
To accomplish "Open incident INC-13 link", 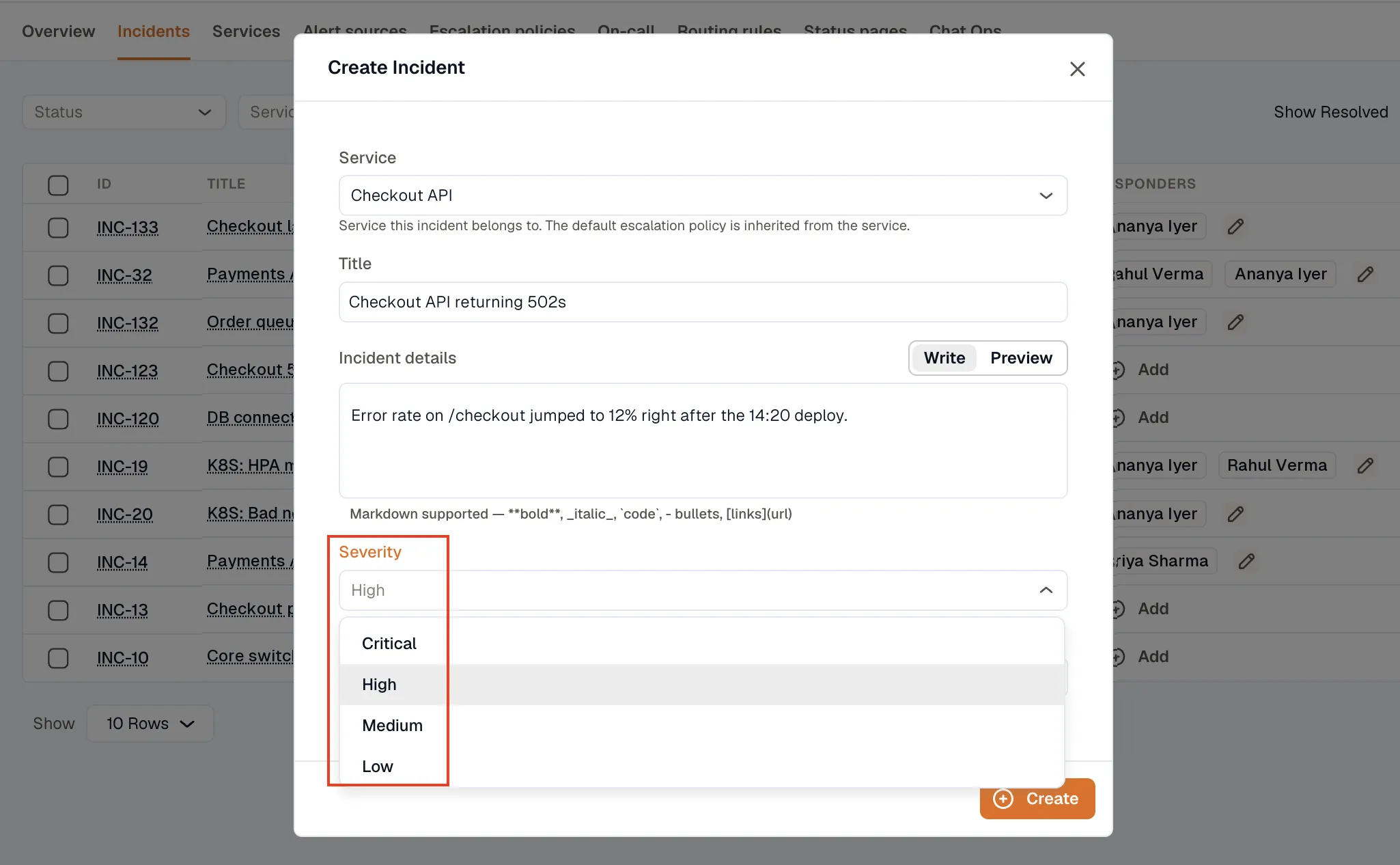I will 122,610.
